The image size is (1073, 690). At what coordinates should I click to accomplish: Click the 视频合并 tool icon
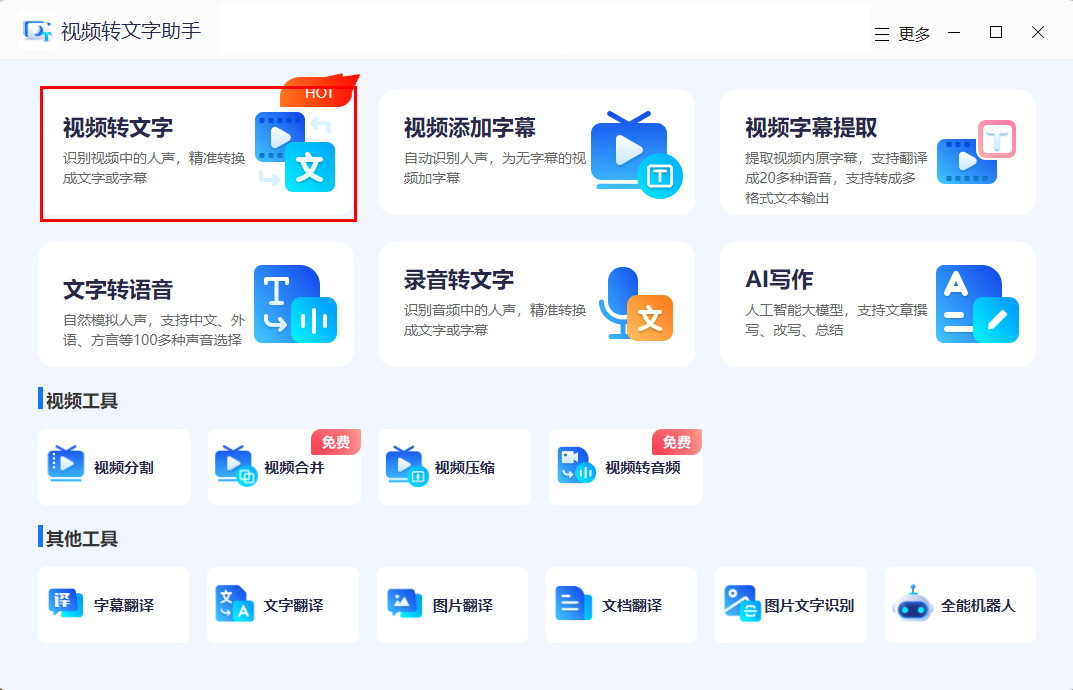235,465
